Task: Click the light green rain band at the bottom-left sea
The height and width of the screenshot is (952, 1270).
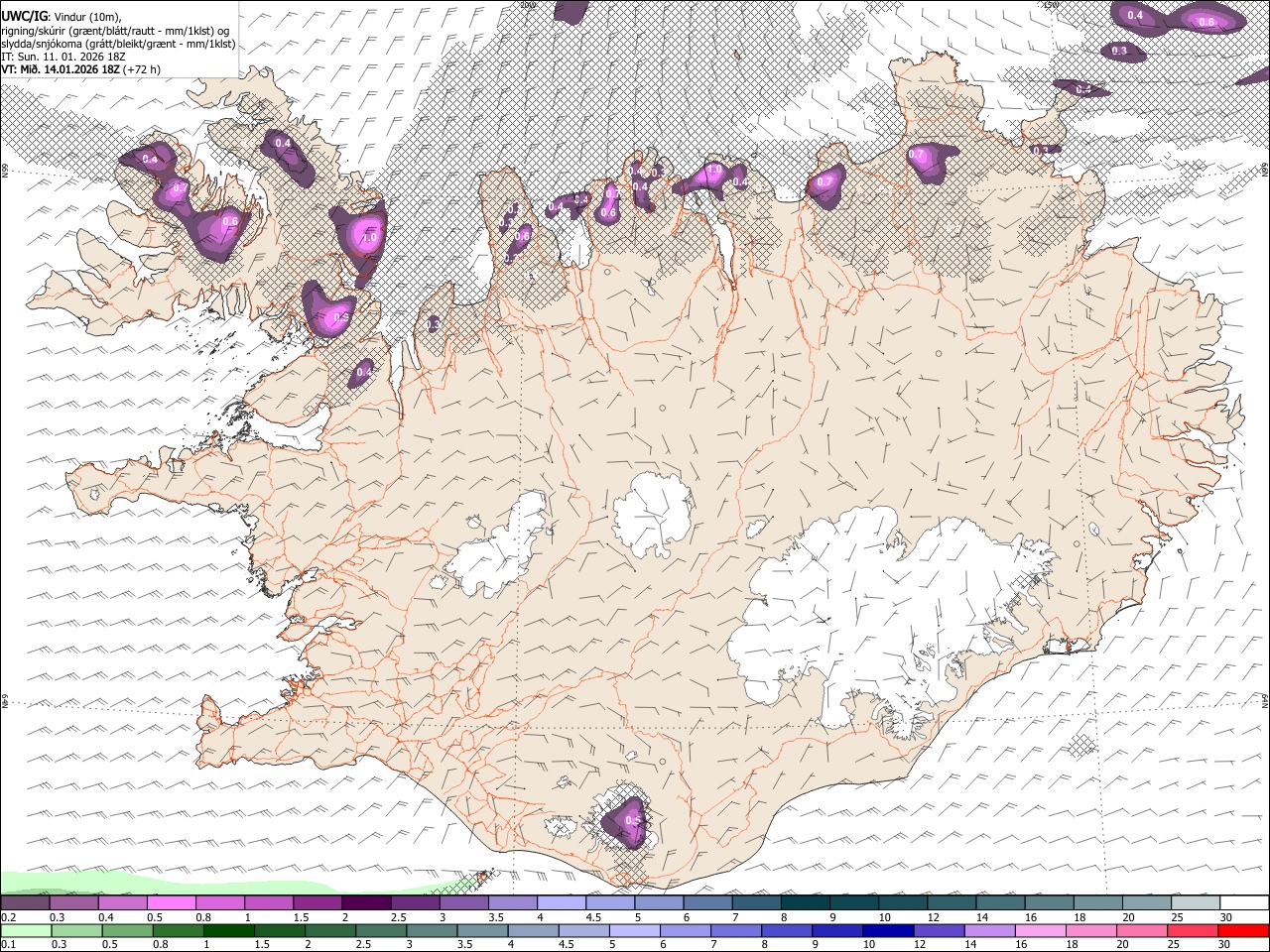Action: [x=198, y=883]
